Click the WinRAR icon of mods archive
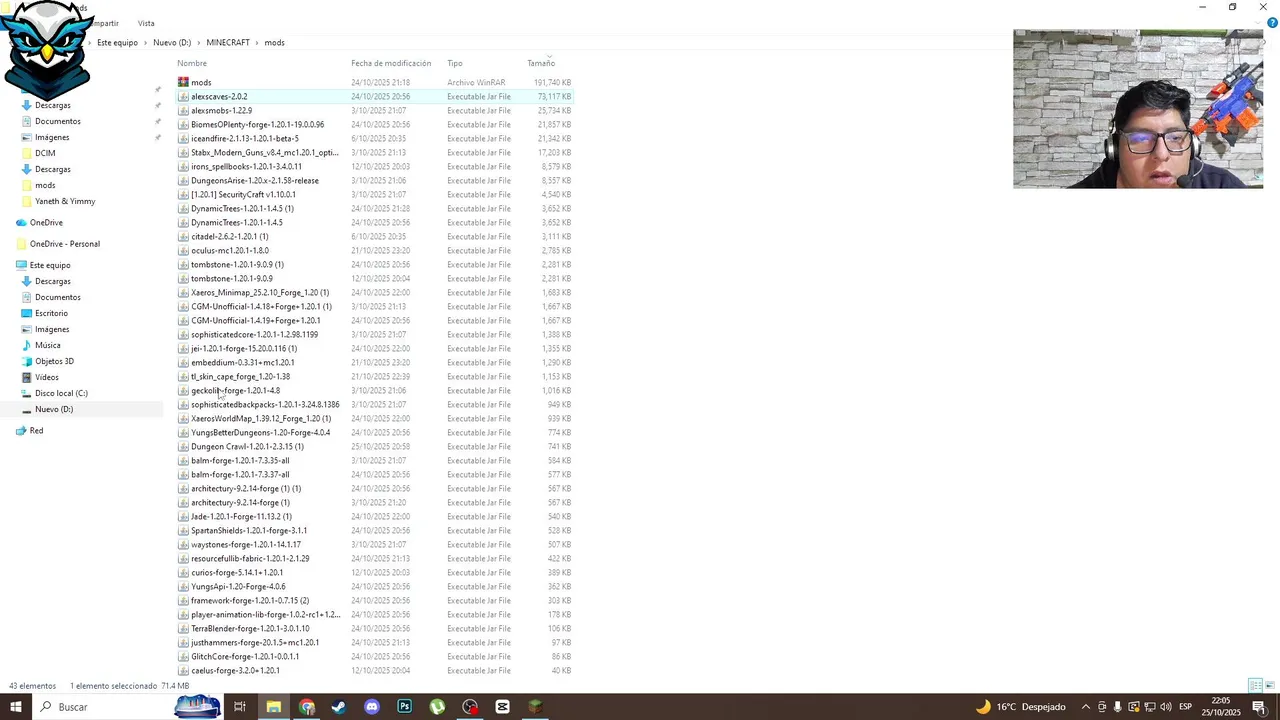 click(x=183, y=82)
